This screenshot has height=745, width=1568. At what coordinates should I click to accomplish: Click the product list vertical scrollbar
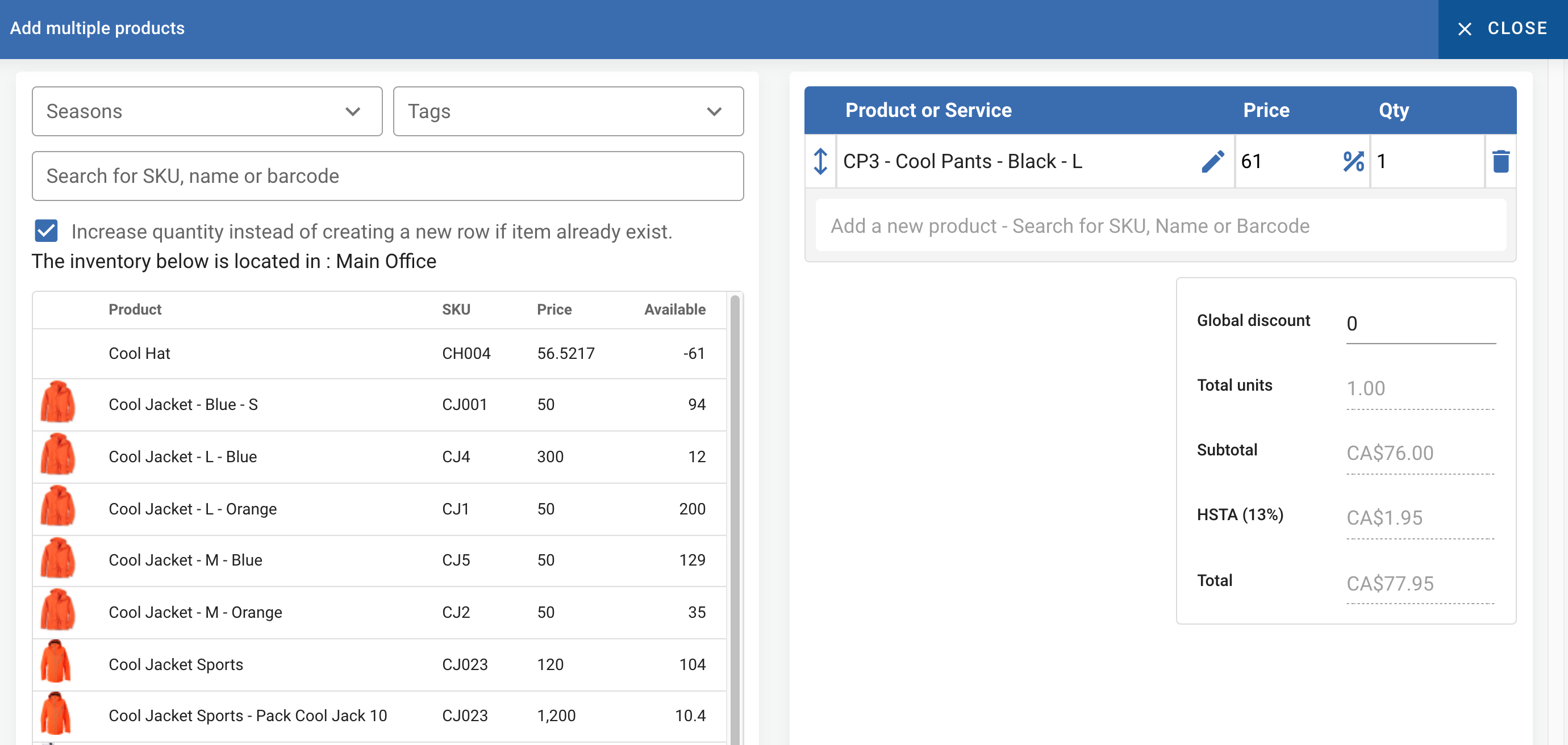tap(735, 517)
